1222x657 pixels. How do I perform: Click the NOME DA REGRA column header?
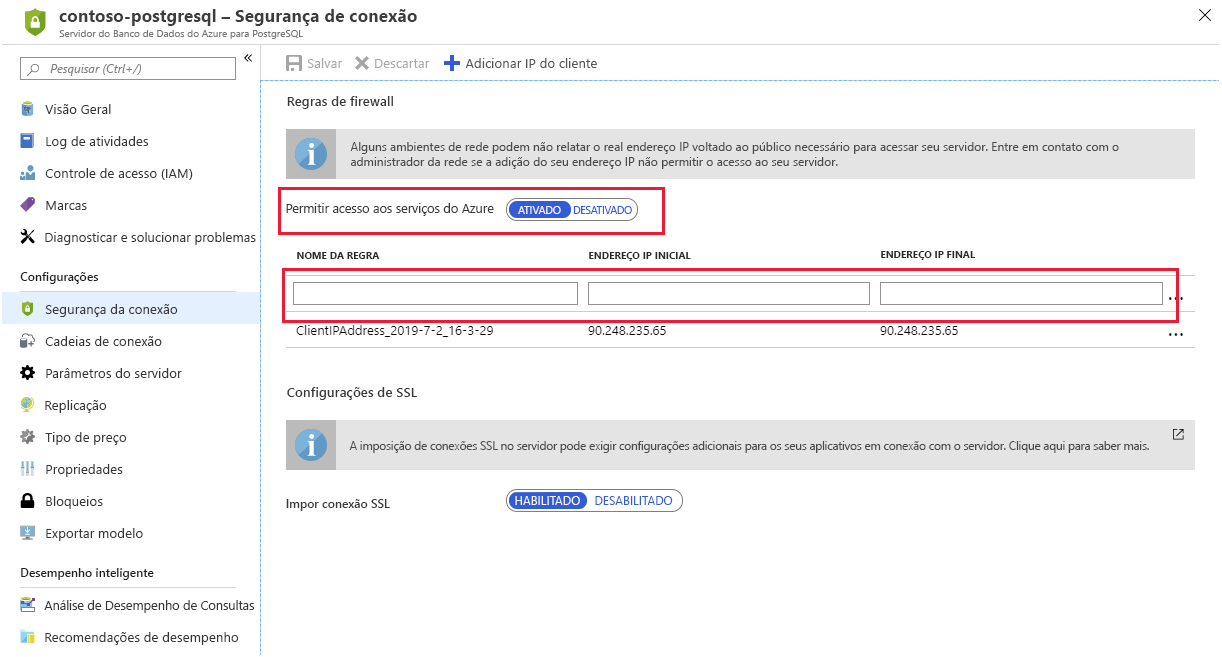[x=338, y=255]
